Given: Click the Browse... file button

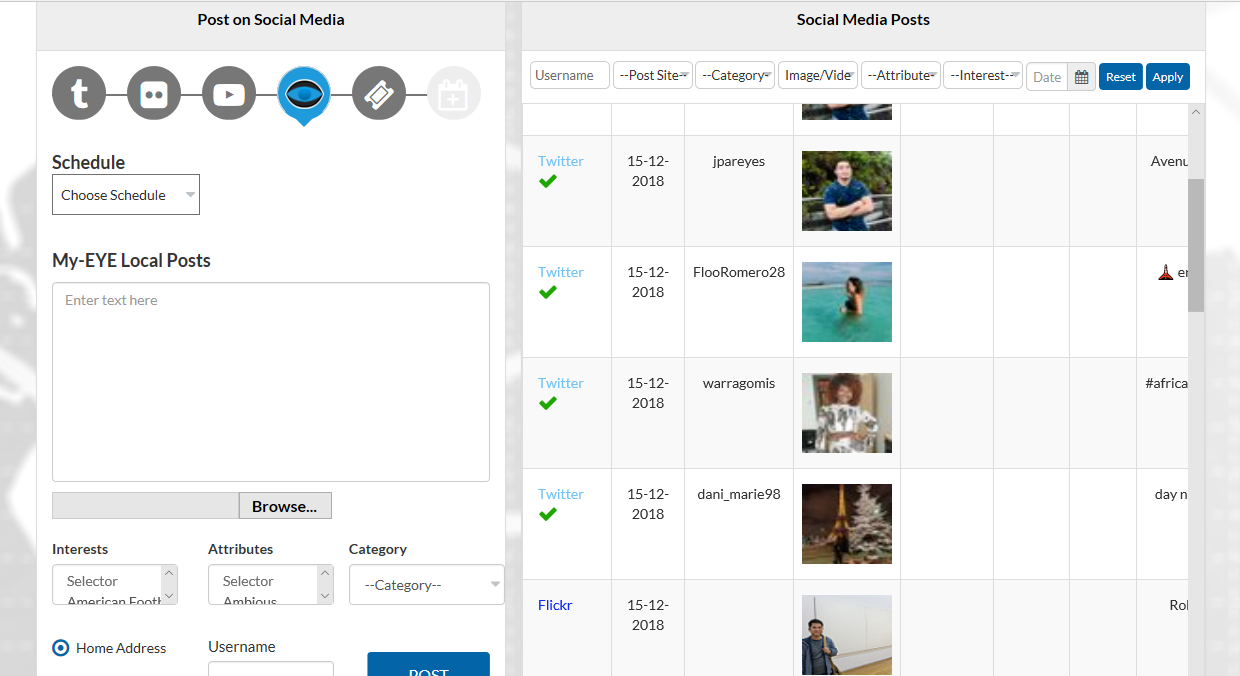Looking at the screenshot, I should point(285,506).
